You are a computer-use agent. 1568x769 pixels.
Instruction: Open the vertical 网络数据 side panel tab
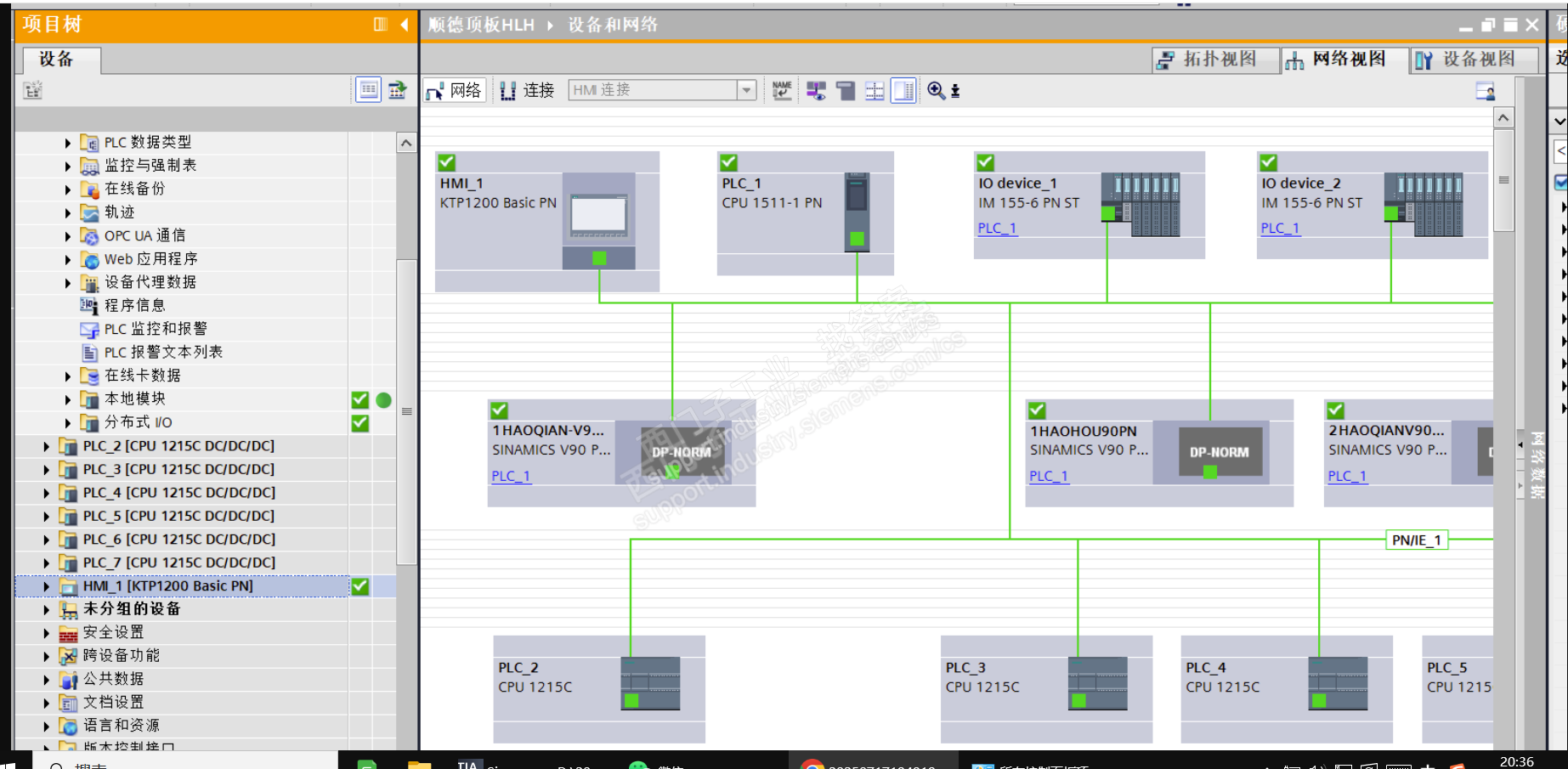point(1537,465)
